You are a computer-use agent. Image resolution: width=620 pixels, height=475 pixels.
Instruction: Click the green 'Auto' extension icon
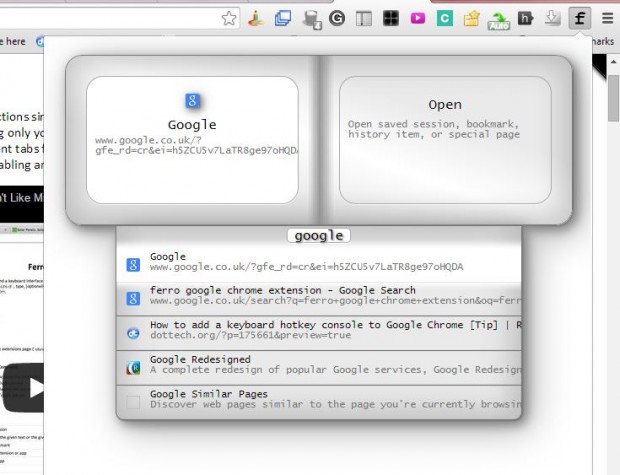tap(498, 18)
